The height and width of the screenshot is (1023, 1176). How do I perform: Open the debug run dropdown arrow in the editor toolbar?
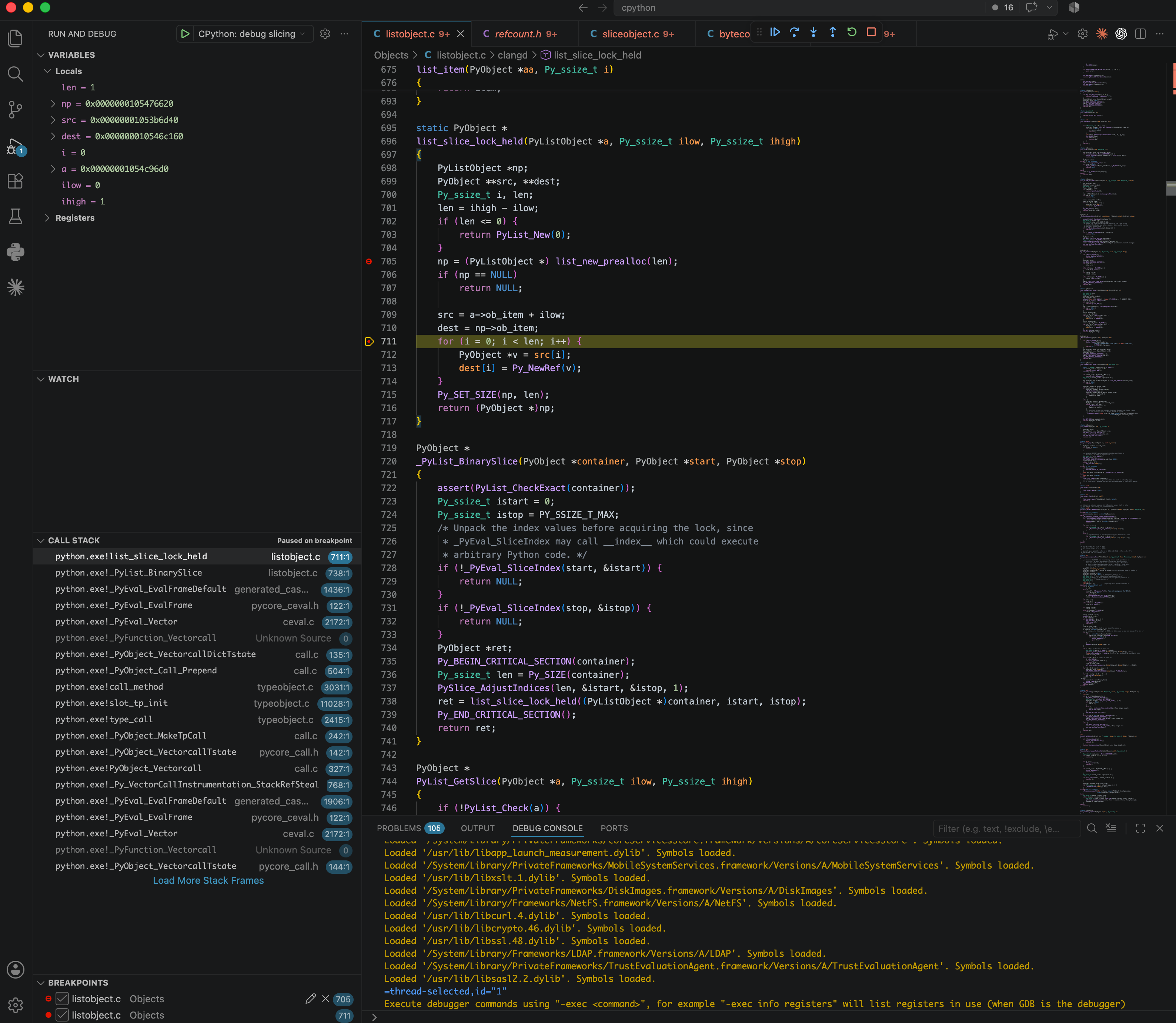point(1065,34)
